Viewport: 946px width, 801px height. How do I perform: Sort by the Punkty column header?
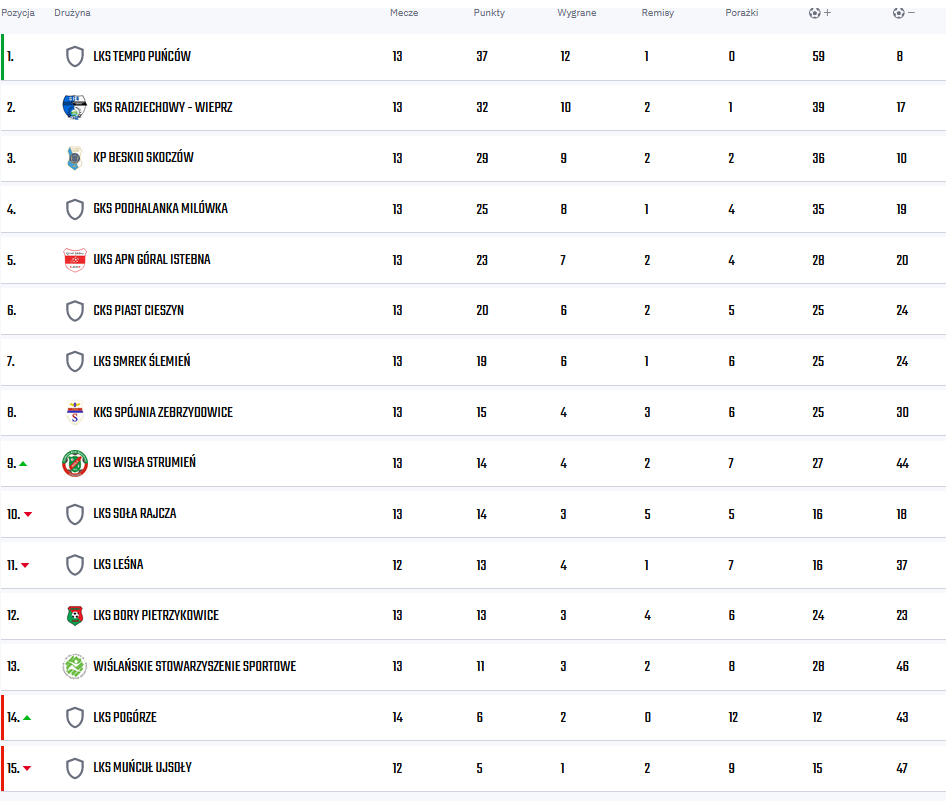point(489,13)
